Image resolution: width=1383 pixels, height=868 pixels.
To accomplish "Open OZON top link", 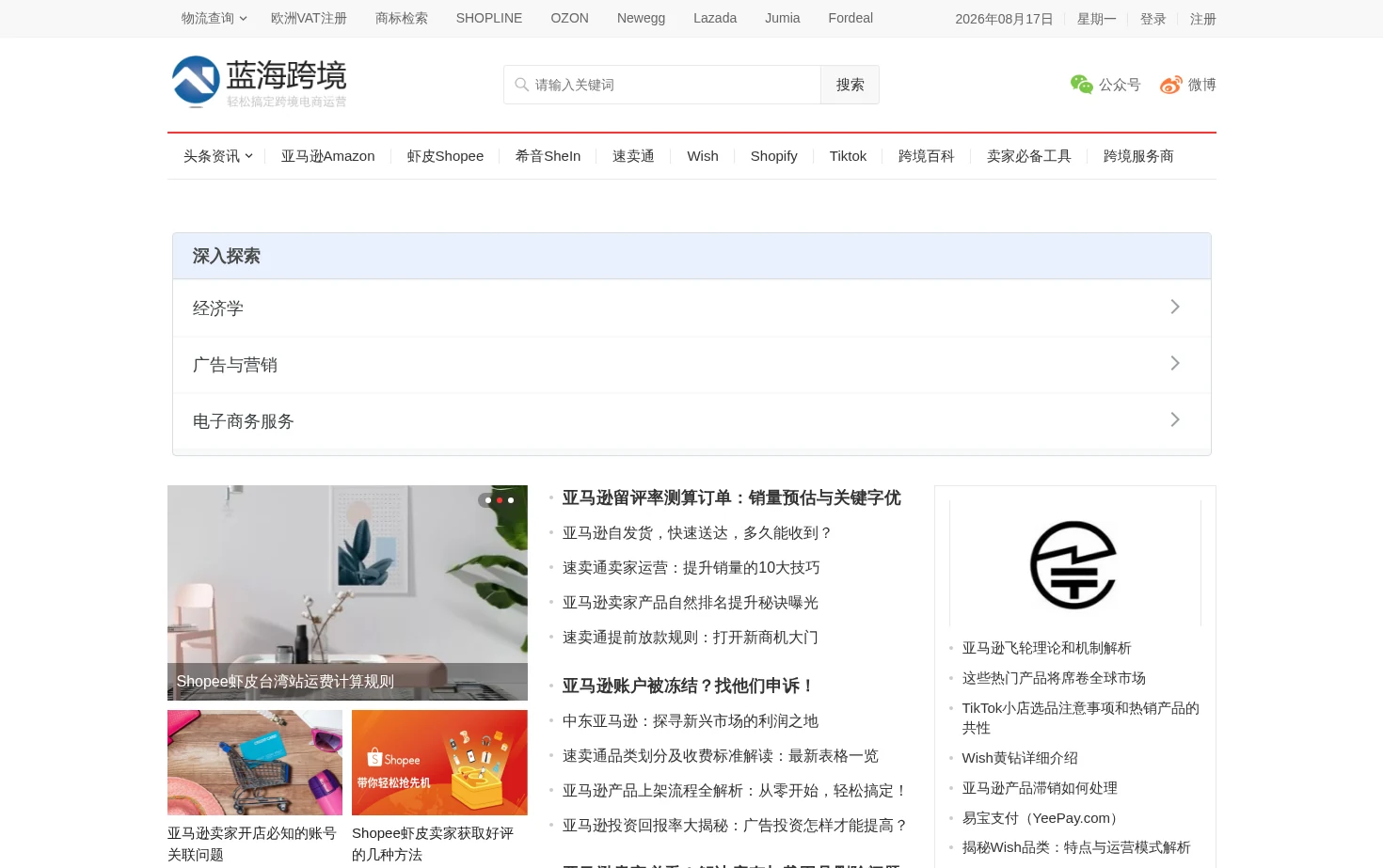I will point(569,18).
